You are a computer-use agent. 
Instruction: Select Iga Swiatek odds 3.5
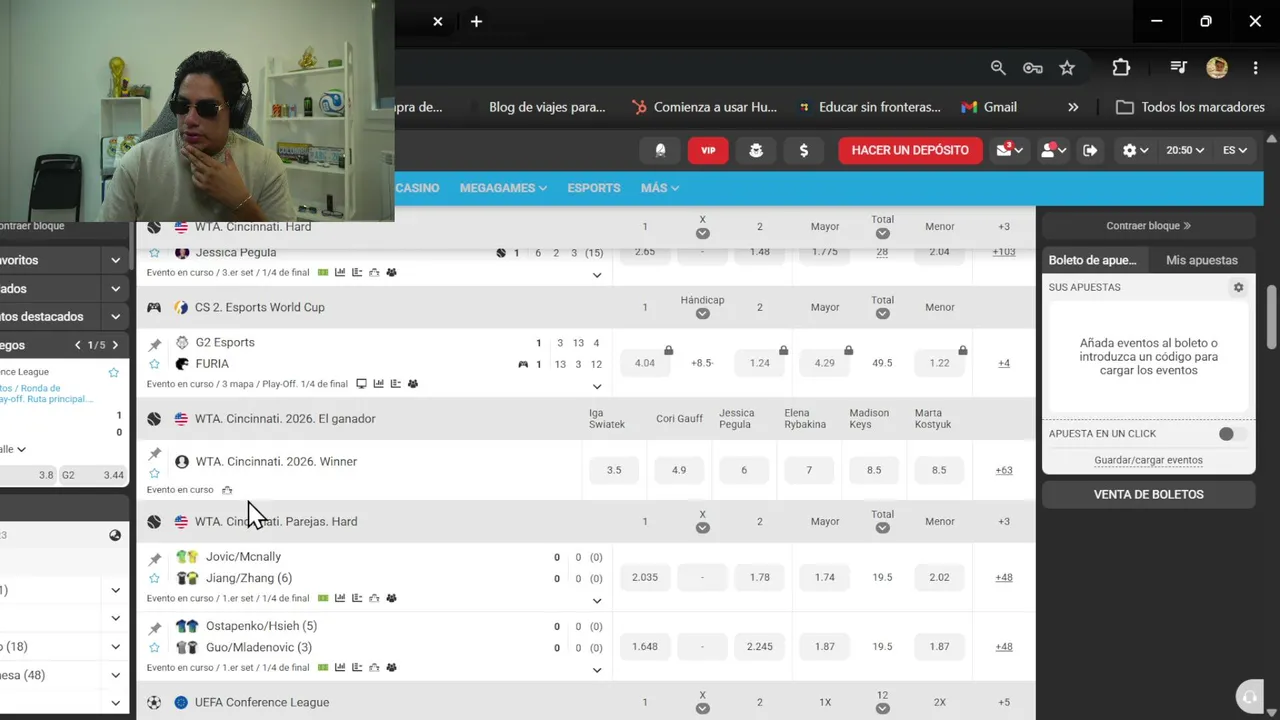click(x=614, y=470)
